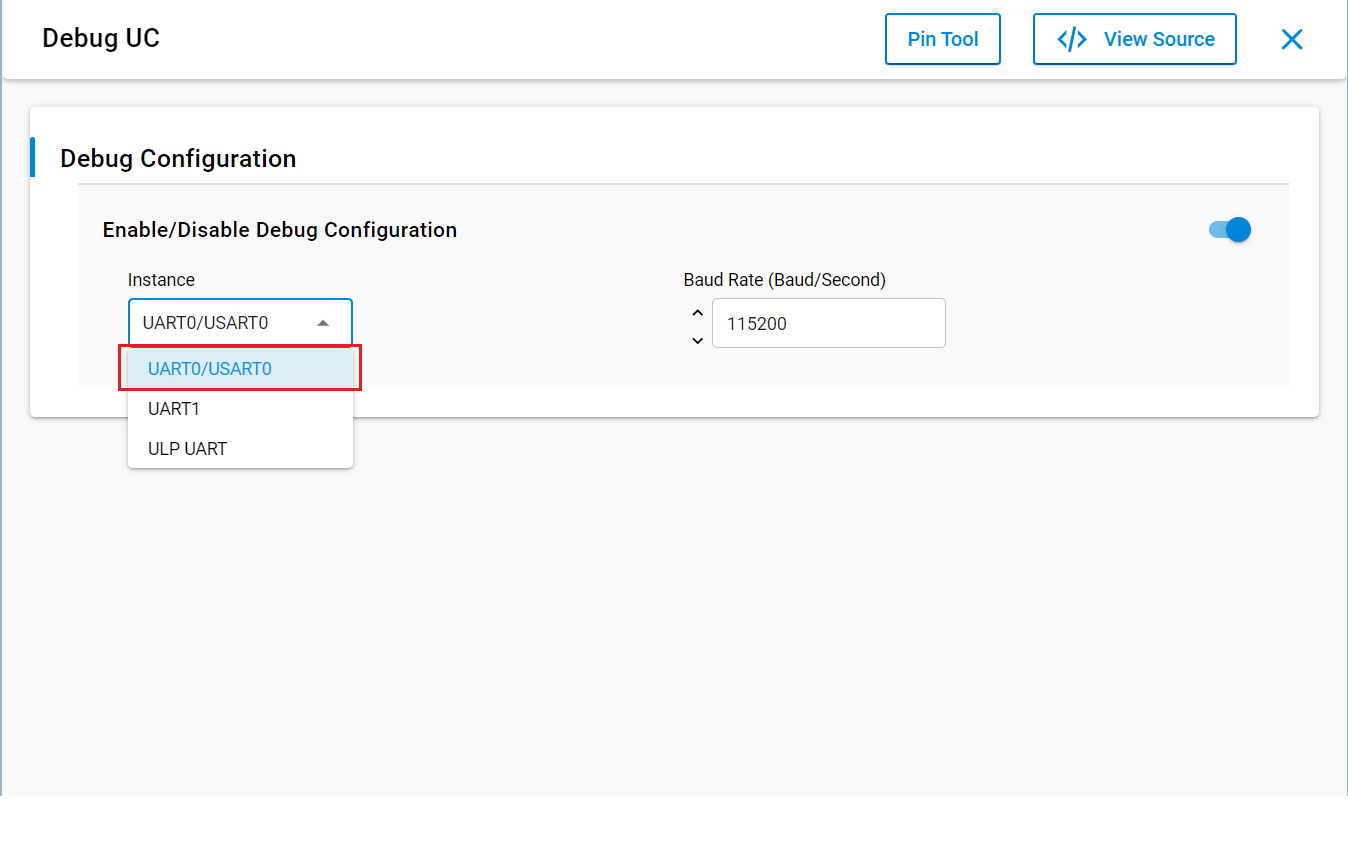Increase baud rate using the up arrow

click(698, 313)
